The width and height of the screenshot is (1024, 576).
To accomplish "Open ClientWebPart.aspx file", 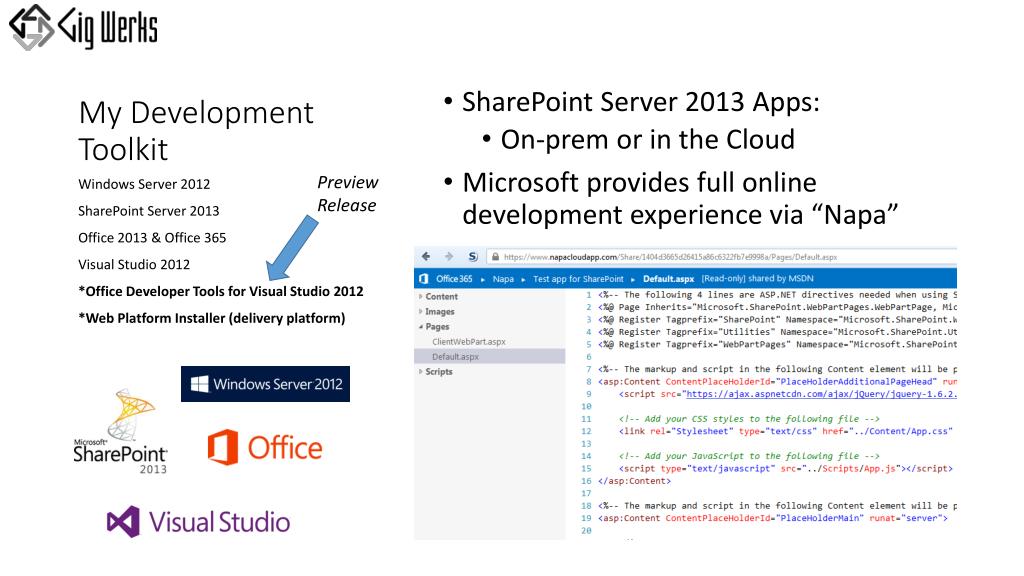I will (x=468, y=342).
